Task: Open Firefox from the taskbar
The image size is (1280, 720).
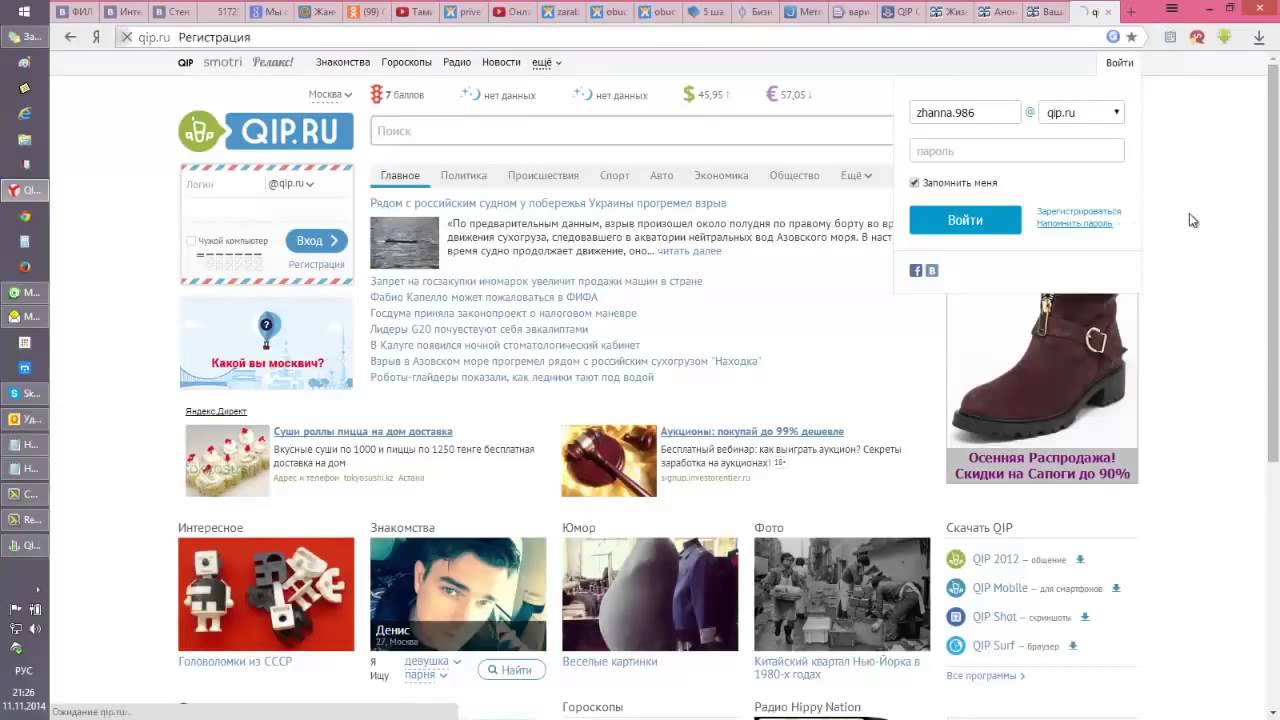Action: pyautogui.click(x=25, y=267)
